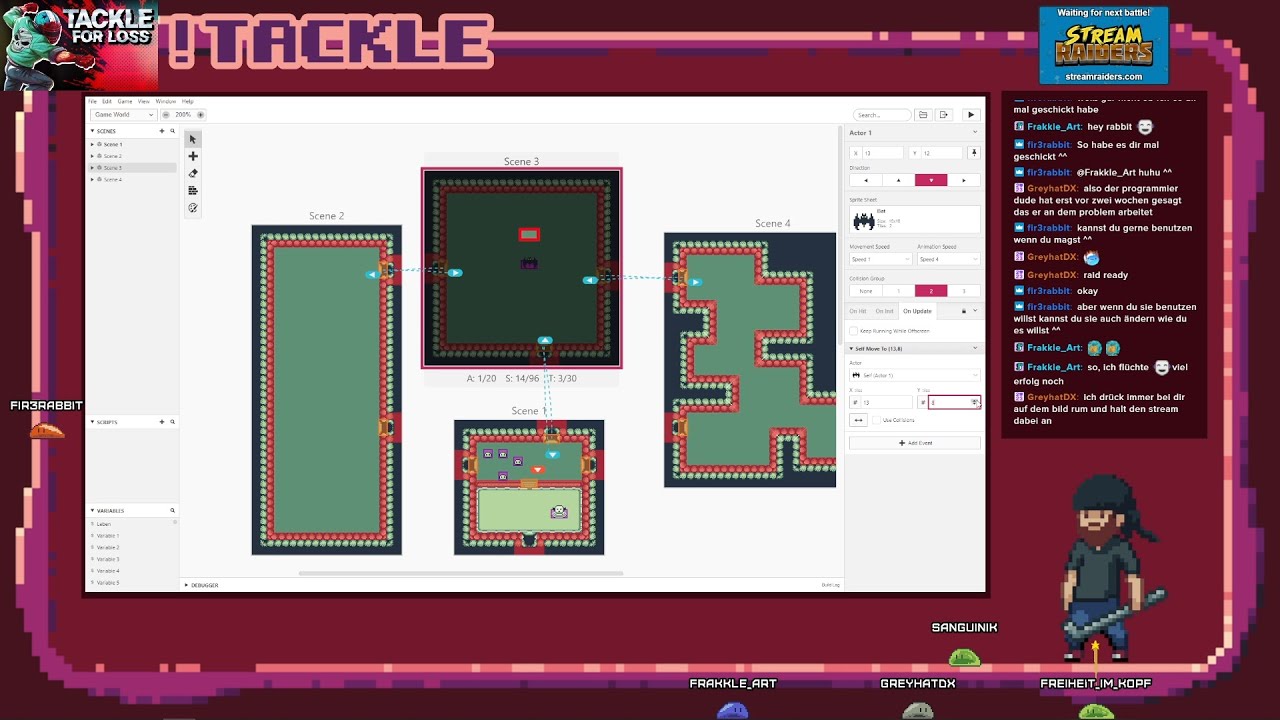Viewport: 1280px width, 720px height.
Task: Pick the Collisions brick tool
Action: [x=193, y=190]
